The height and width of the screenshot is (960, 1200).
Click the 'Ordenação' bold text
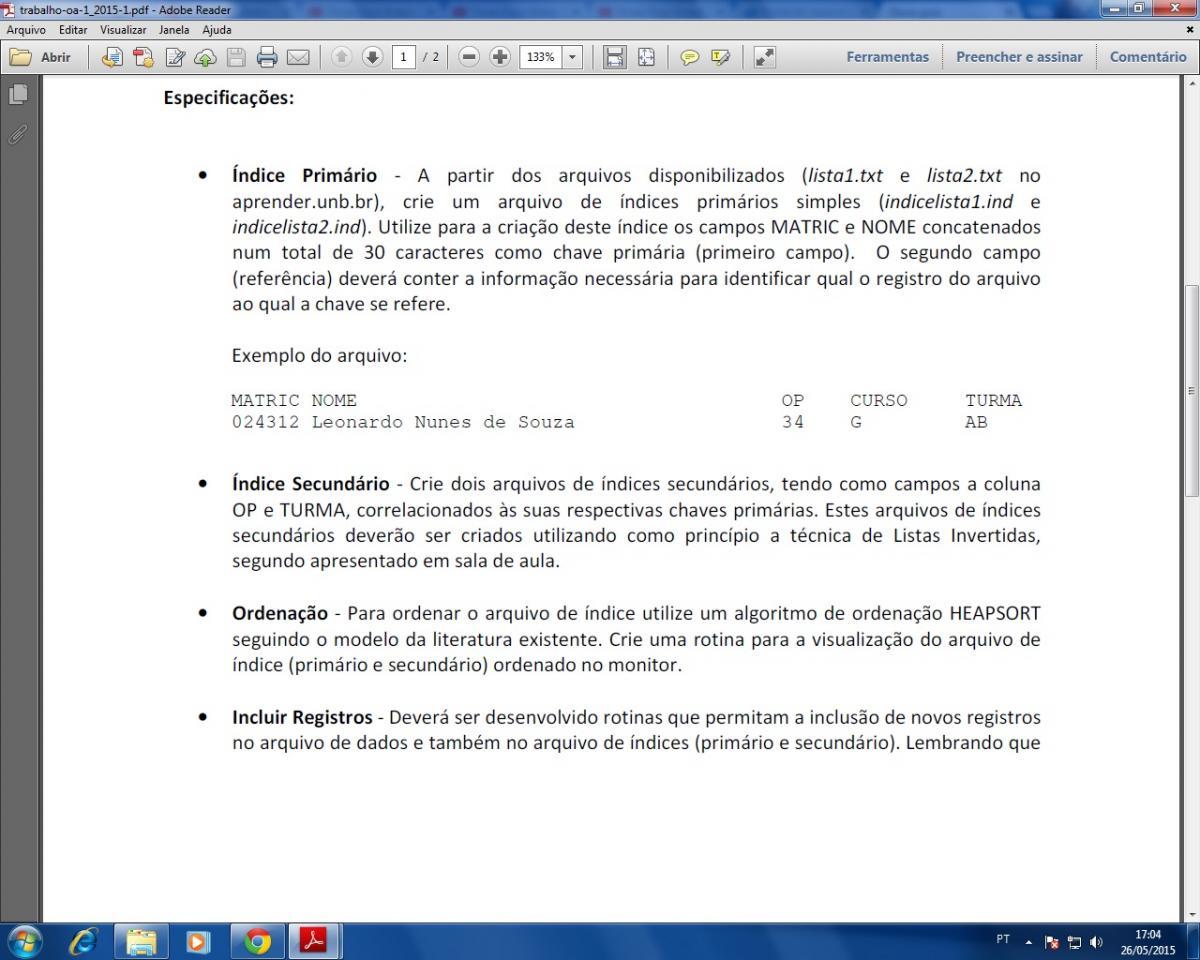tap(280, 613)
